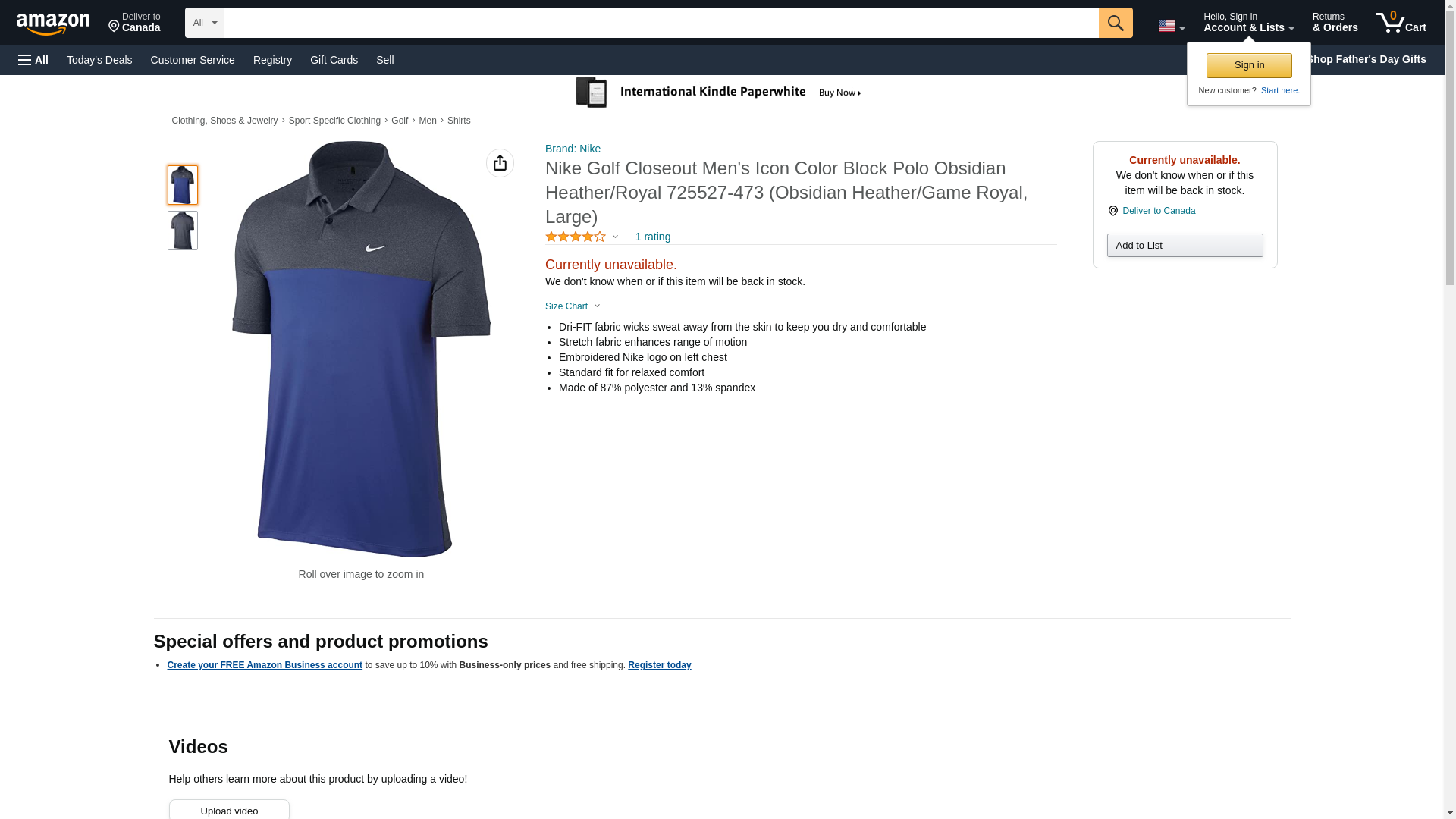1456x819 pixels.
Task: Open the Brand: Nike link
Action: [573, 149]
